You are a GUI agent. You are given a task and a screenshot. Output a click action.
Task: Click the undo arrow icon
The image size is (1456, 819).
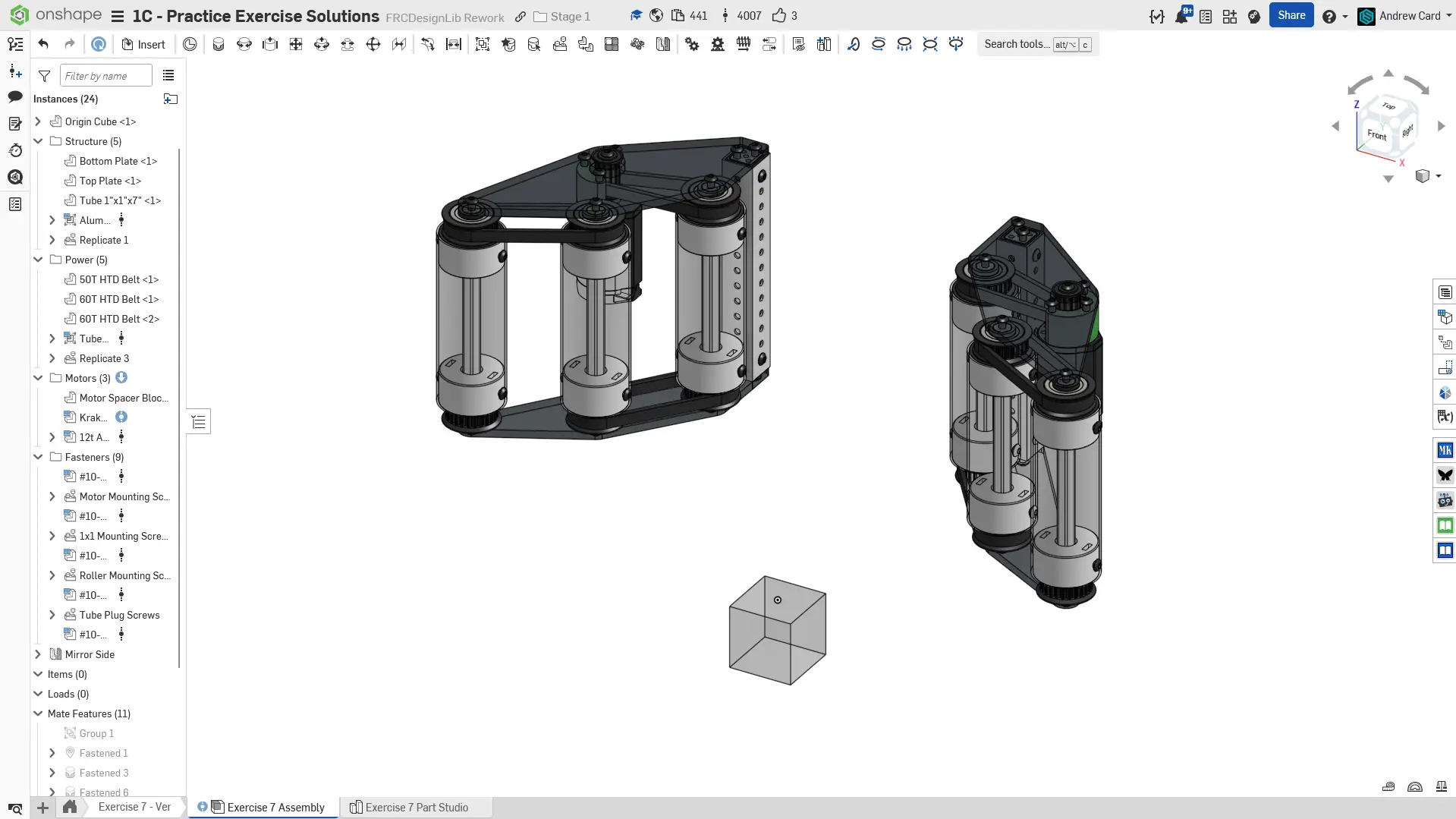click(x=43, y=44)
